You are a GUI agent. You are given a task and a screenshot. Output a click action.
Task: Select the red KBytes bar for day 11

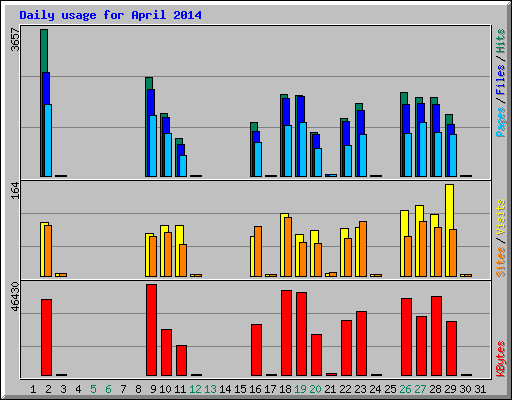(181, 360)
